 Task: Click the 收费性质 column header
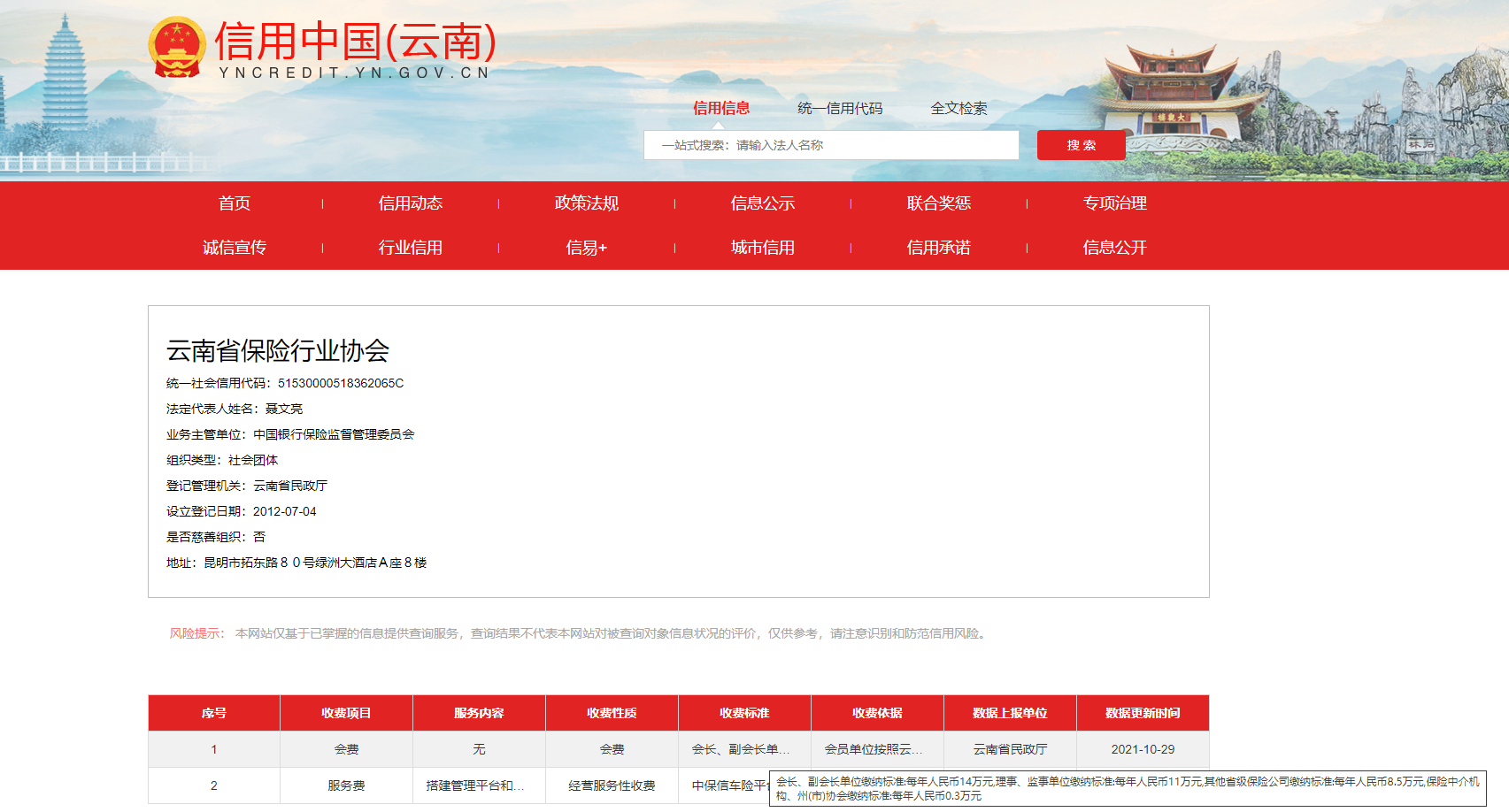pos(612,713)
